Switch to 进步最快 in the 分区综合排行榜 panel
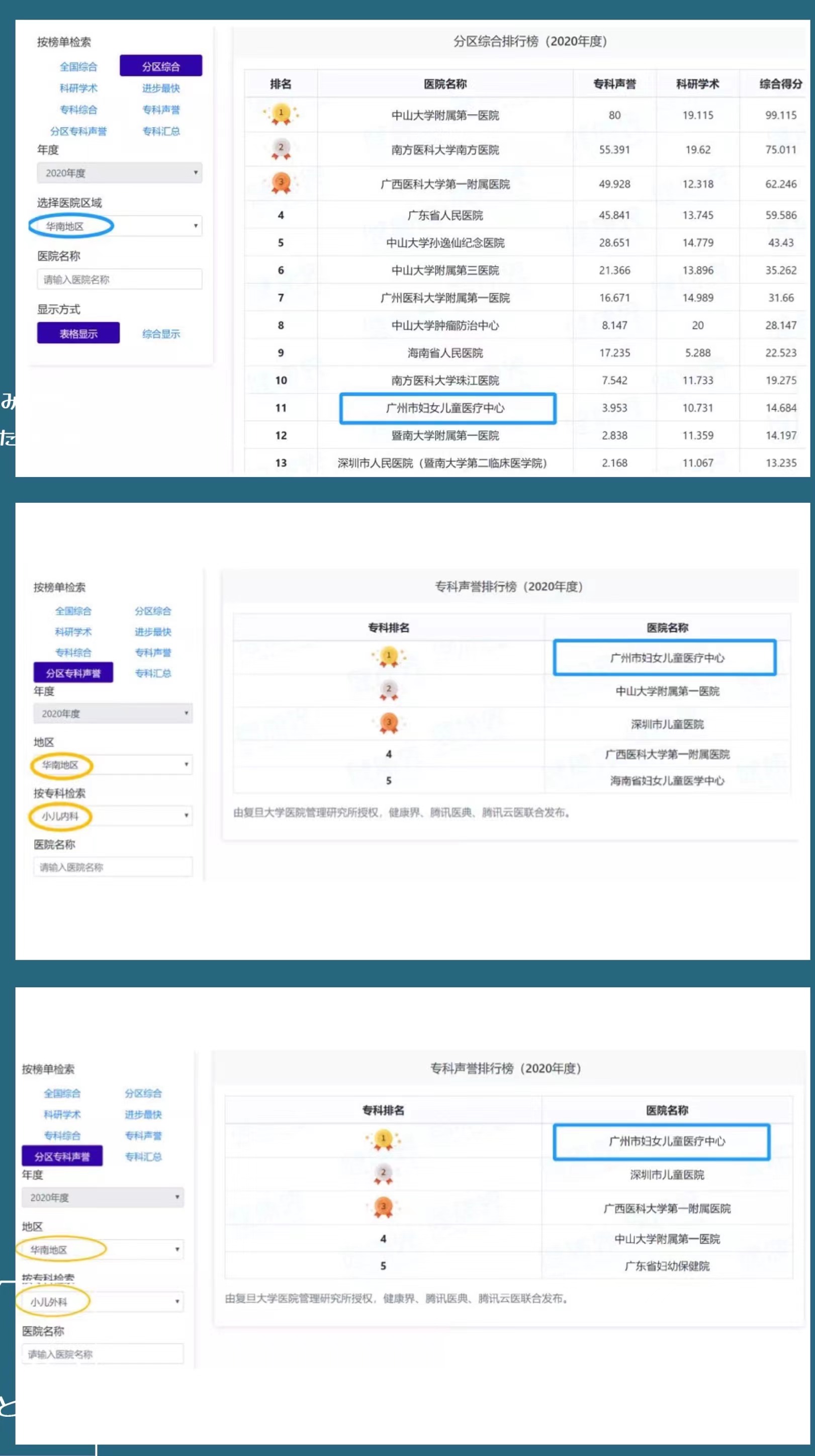The width and height of the screenshot is (815, 1456). point(161,88)
